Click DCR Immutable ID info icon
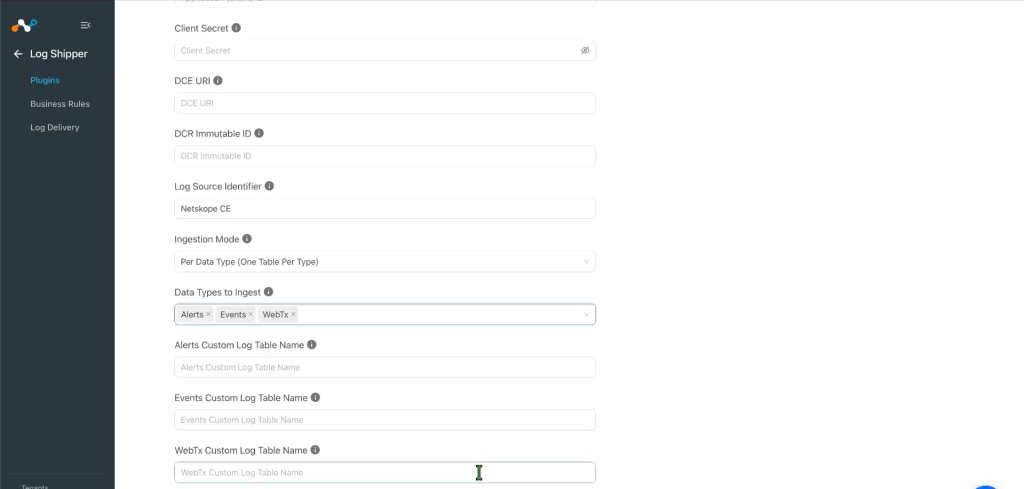The height and width of the screenshot is (489, 1024). (x=259, y=133)
